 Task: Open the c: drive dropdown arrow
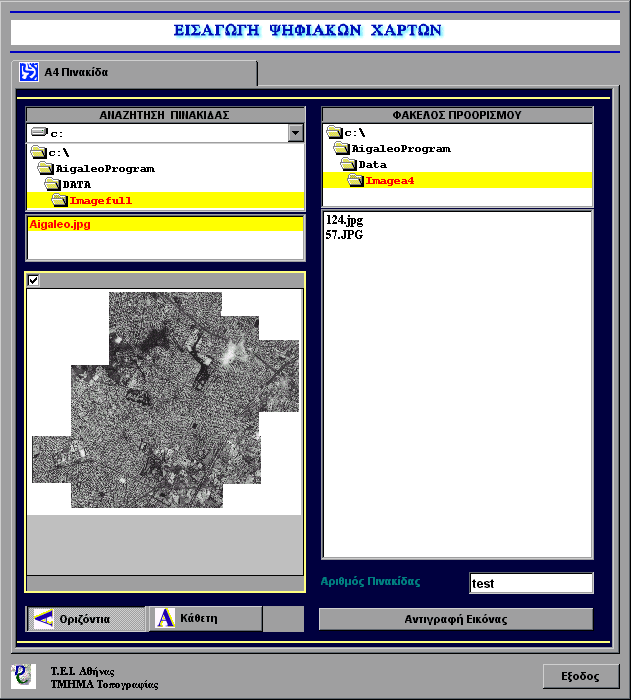[x=295, y=133]
